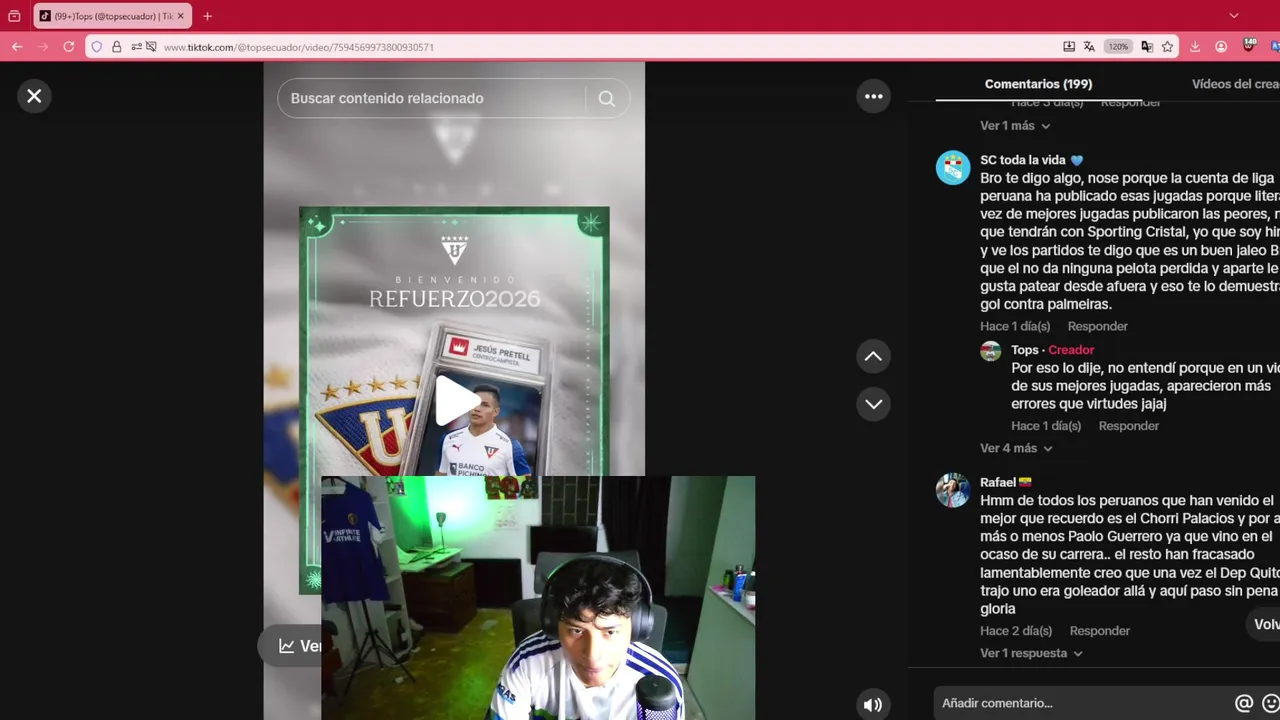
Task: Open the three-dots more options menu
Action: point(873,96)
